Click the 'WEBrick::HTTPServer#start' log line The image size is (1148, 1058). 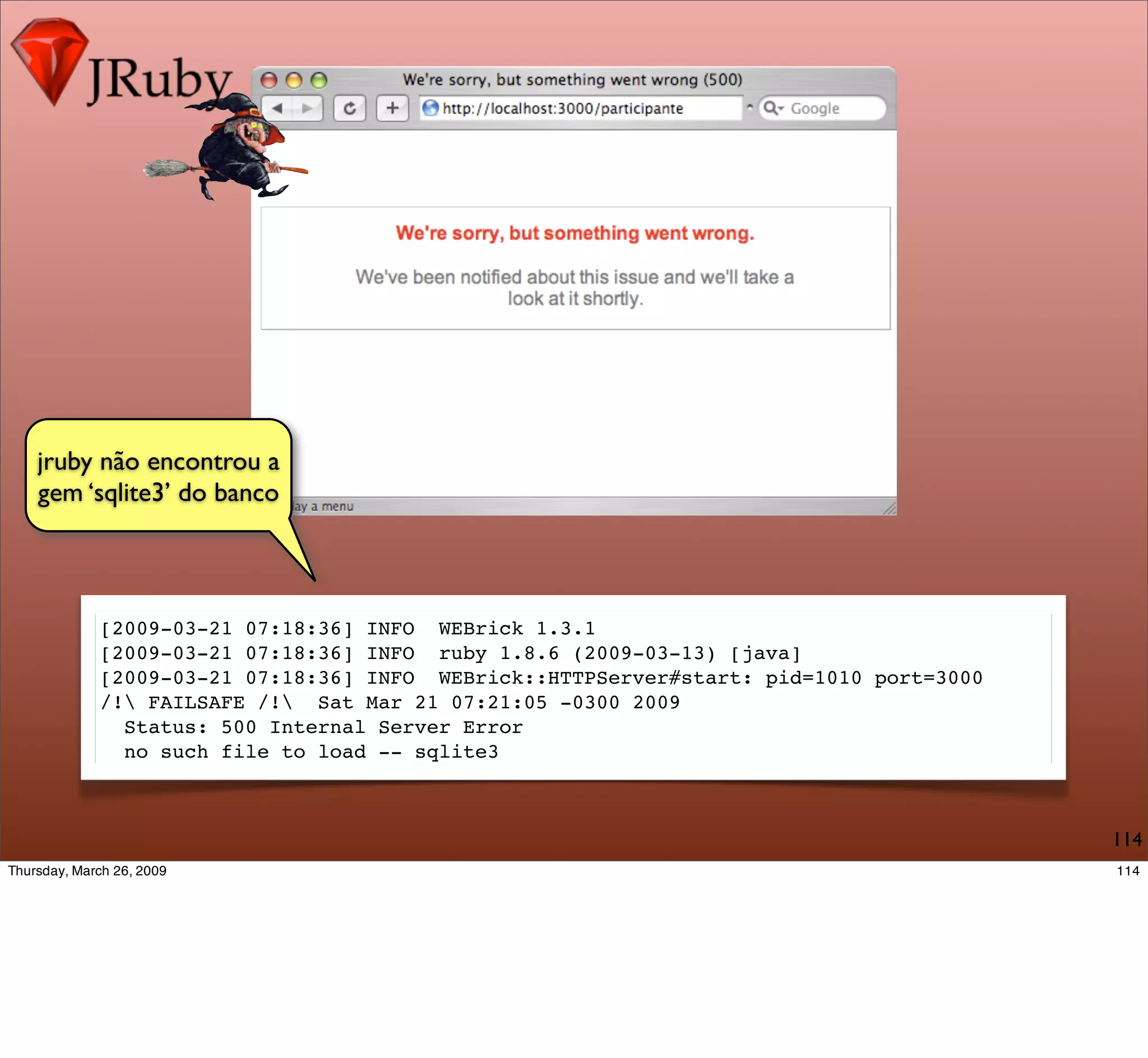(x=541, y=679)
